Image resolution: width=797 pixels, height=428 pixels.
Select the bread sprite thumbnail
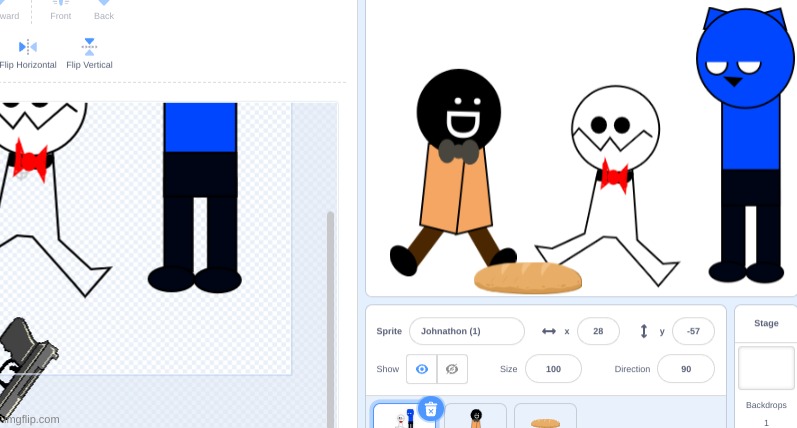tap(545, 418)
